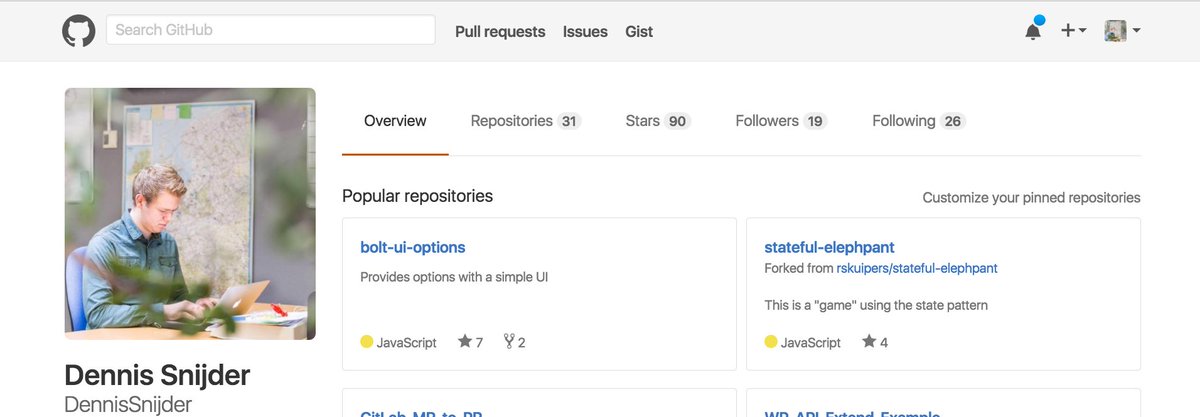
Task: Click the Repositories count badge 31
Action: click(x=569, y=122)
